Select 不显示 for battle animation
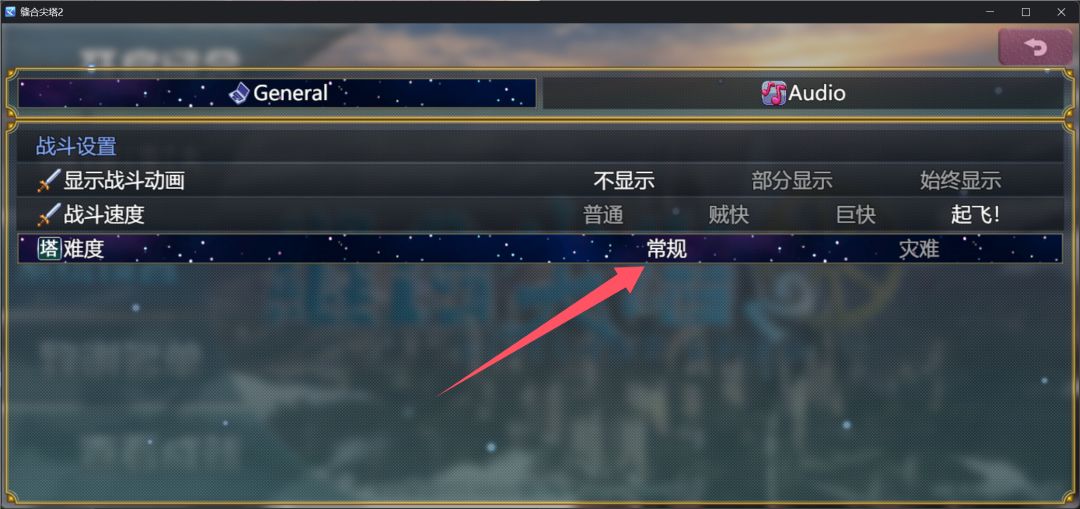This screenshot has width=1080, height=509. (x=624, y=181)
